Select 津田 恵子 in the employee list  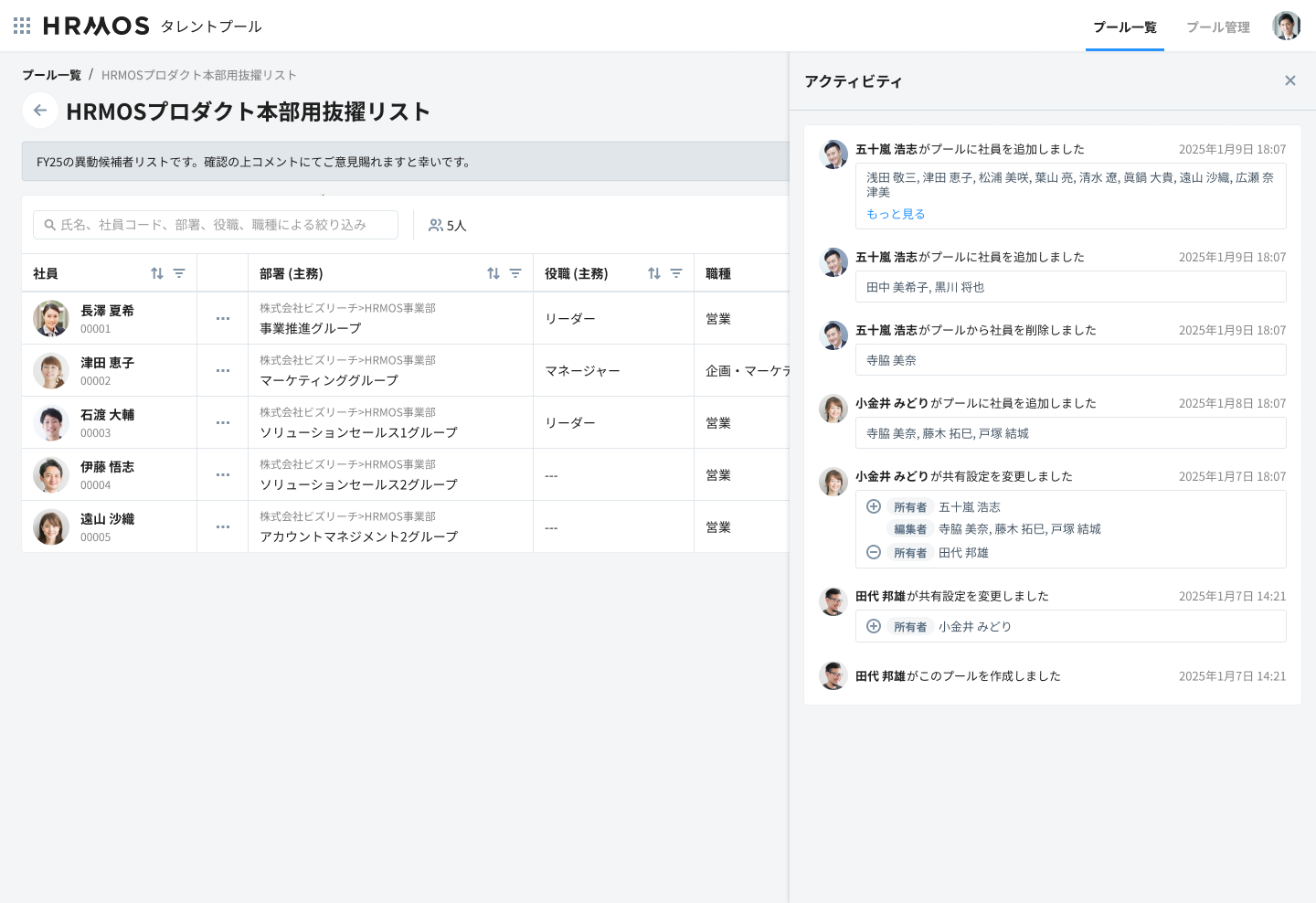[x=107, y=363]
